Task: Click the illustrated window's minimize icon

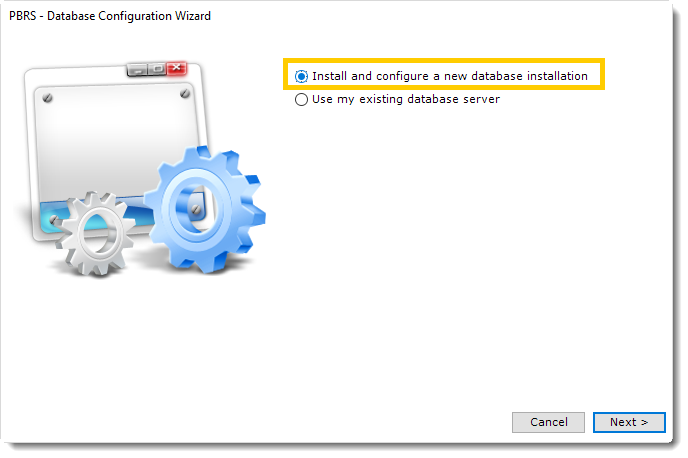Action: 137,70
